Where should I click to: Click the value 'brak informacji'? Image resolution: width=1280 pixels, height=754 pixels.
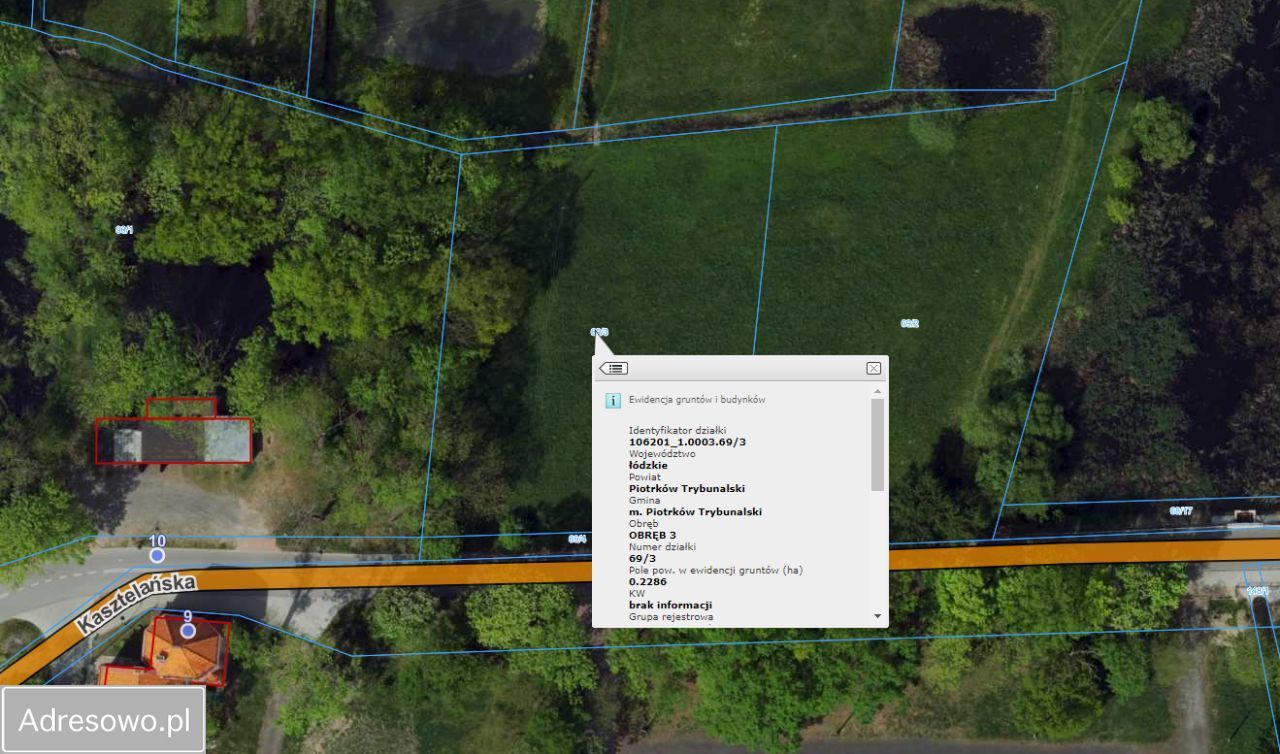tap(670, 605)
